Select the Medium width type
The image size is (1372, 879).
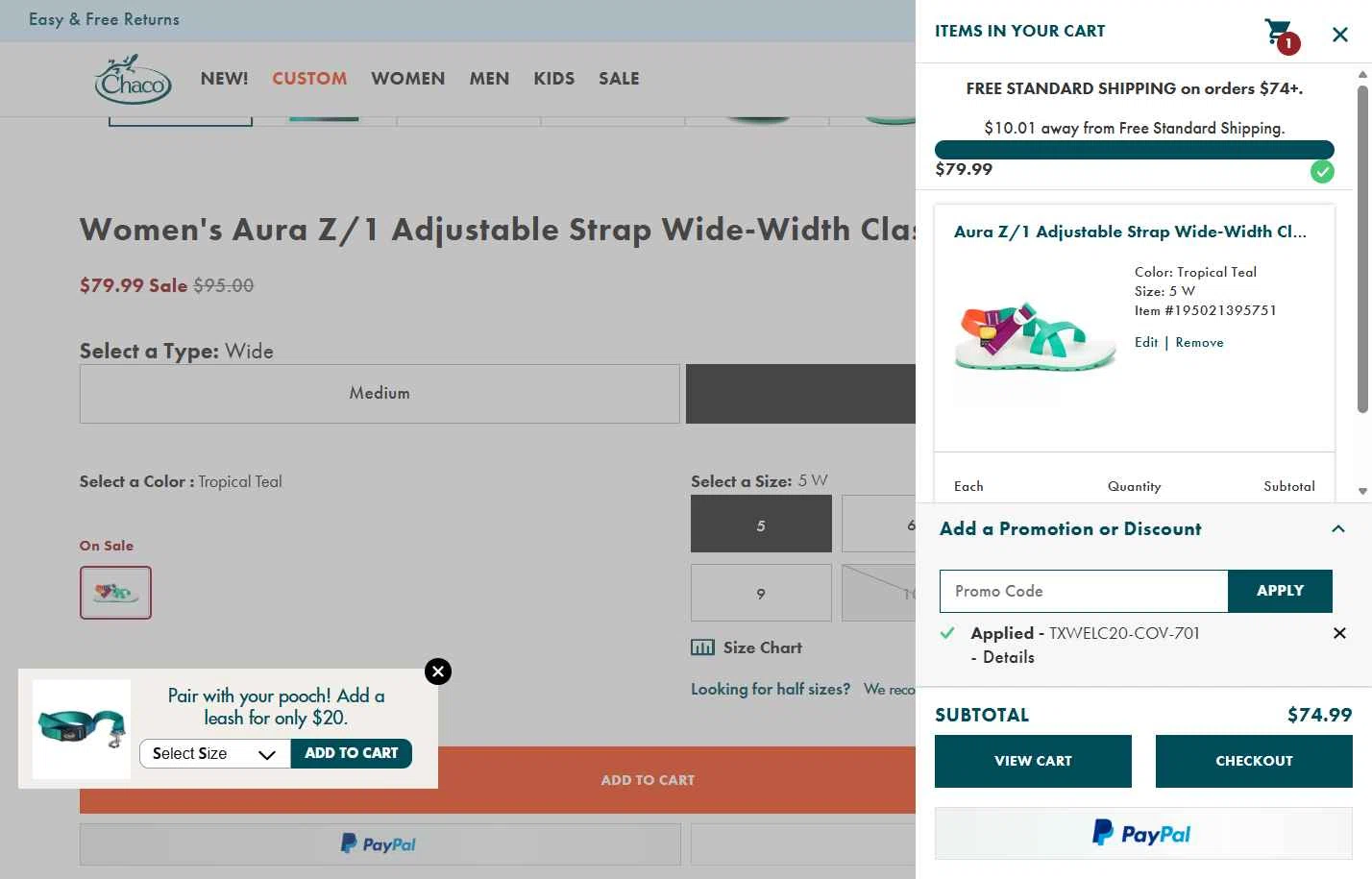pos(380,394)
